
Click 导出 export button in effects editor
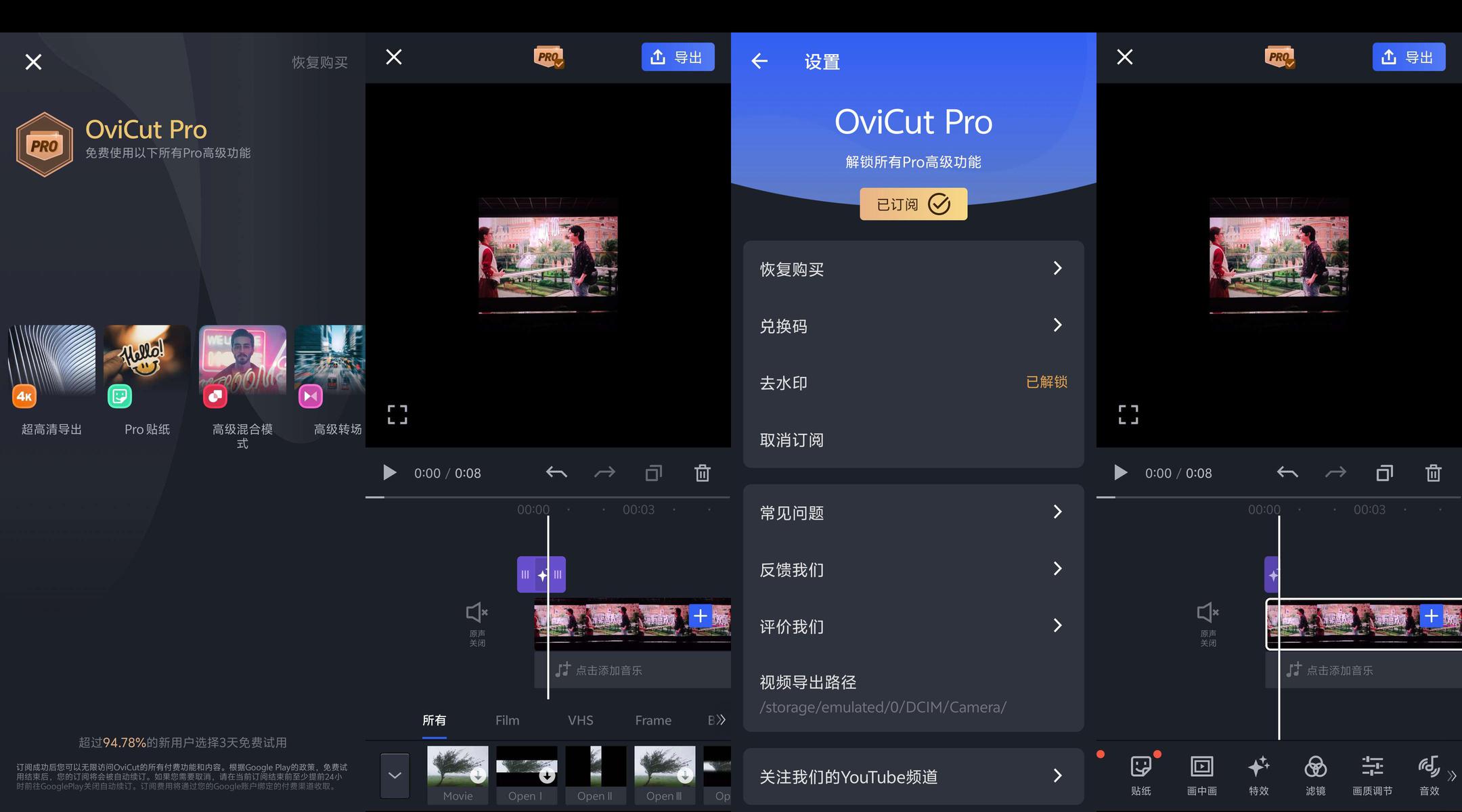pyautogui.click(x=678, y=58)
